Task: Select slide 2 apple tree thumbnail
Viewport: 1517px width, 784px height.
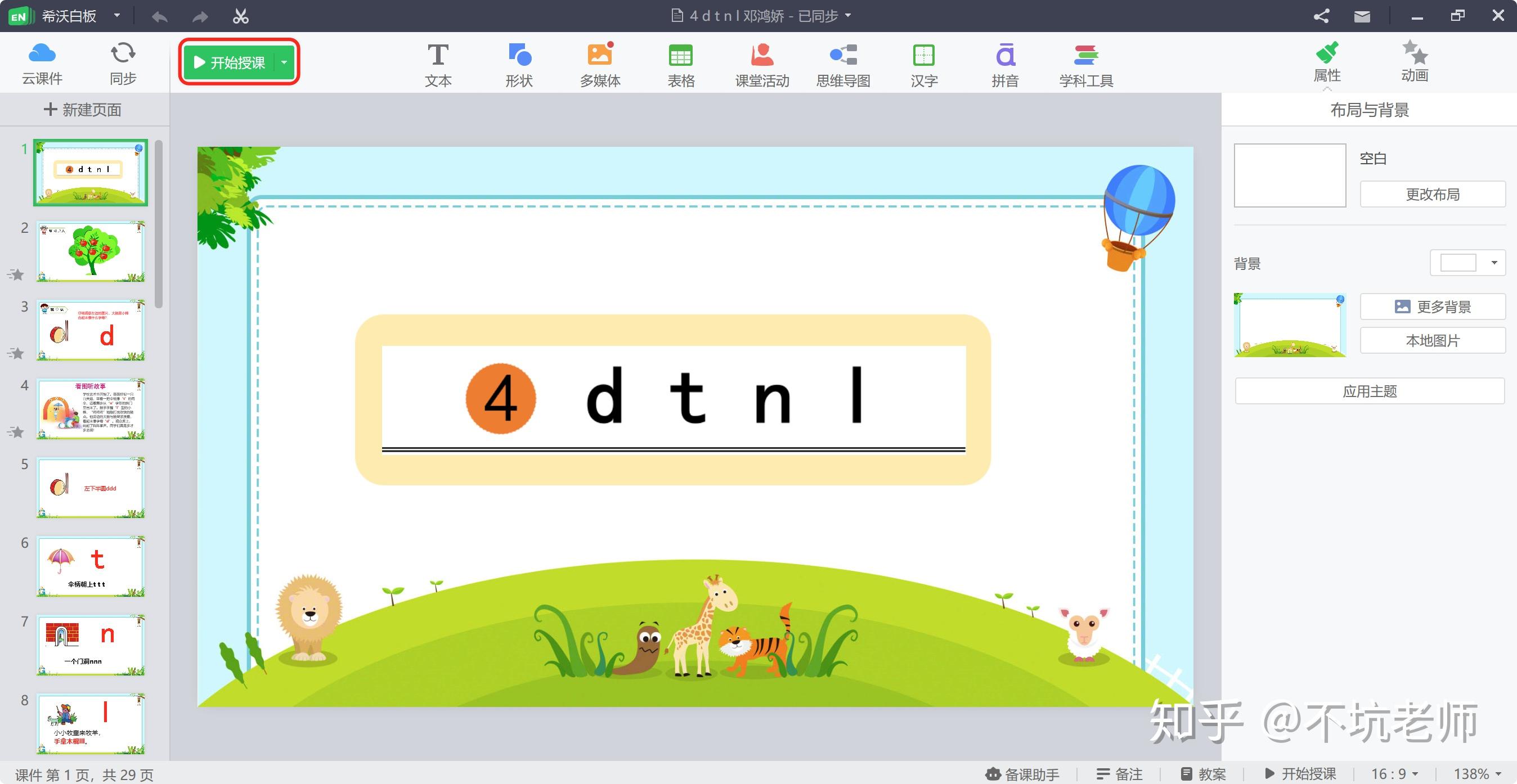Action: tap(90, 251)
